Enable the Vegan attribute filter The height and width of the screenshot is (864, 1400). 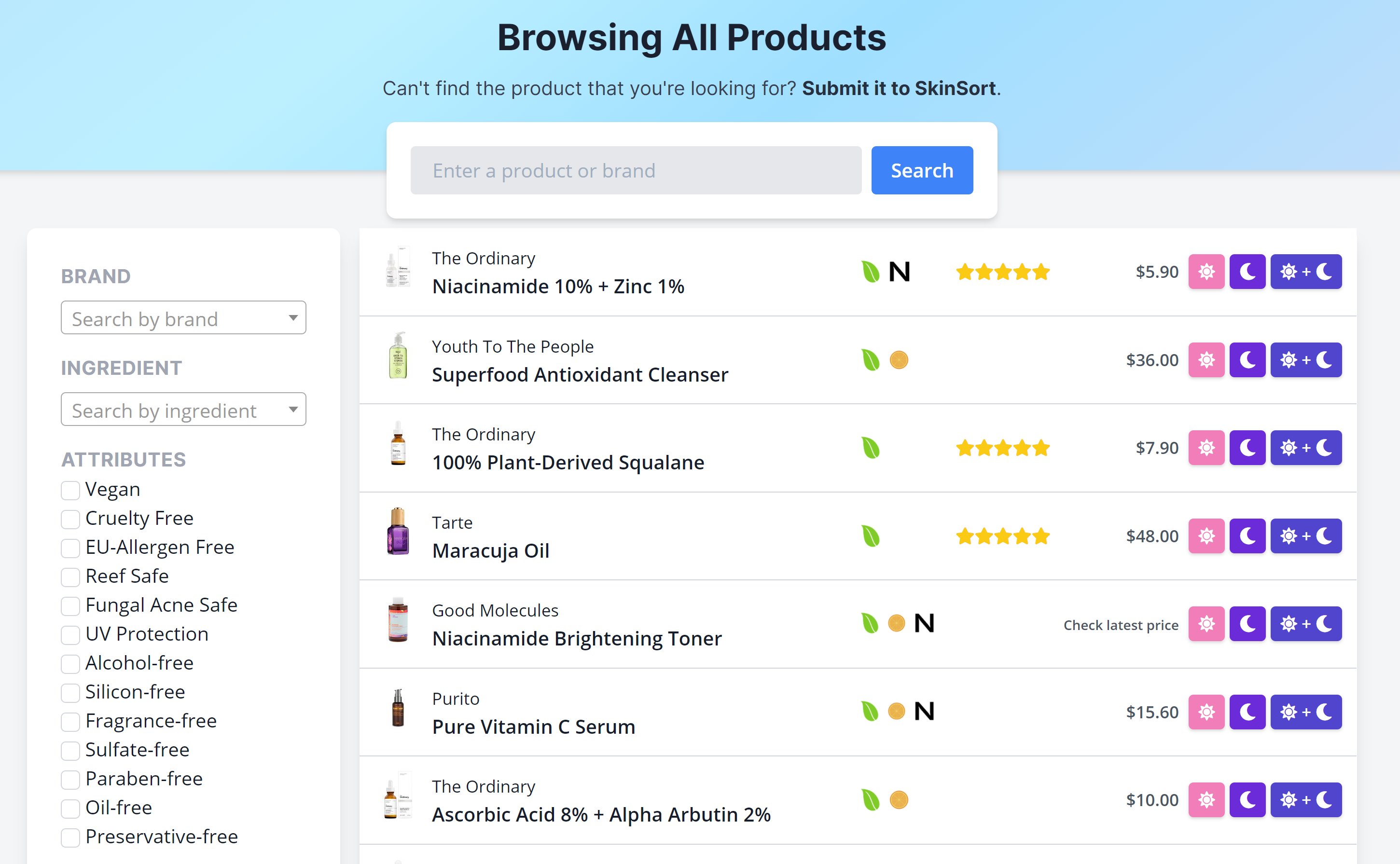[x=70, y=490]
